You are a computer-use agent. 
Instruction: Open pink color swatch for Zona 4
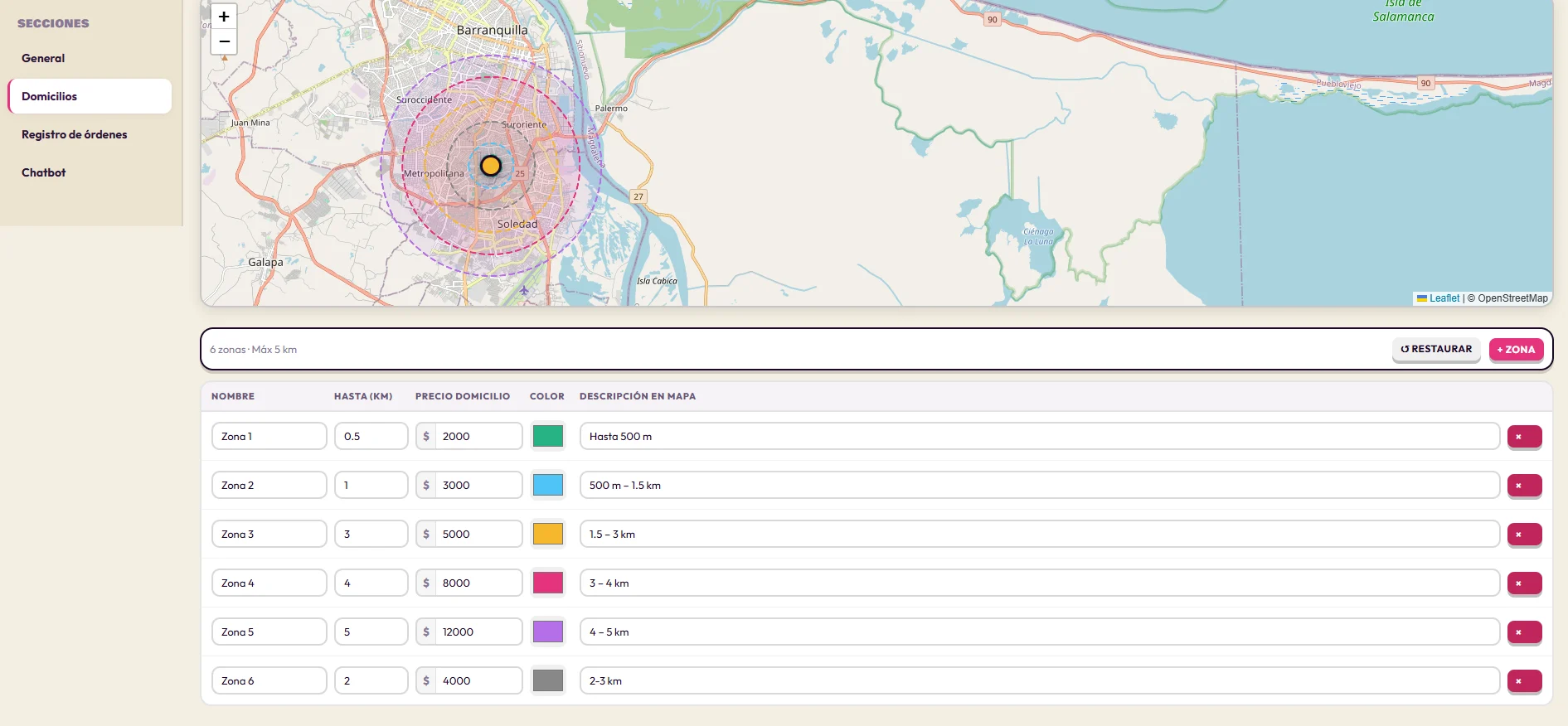coord(548,583)
